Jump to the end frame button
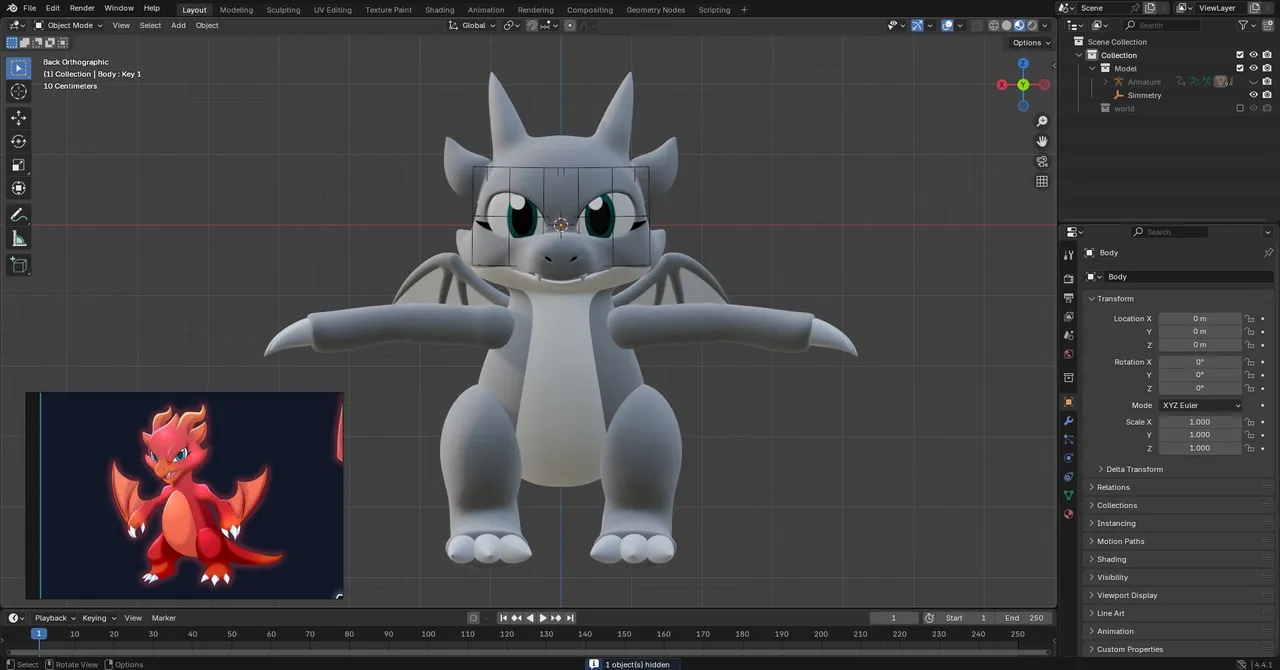The width and height of the screenshot is (1280, 670). pos(569,618)
